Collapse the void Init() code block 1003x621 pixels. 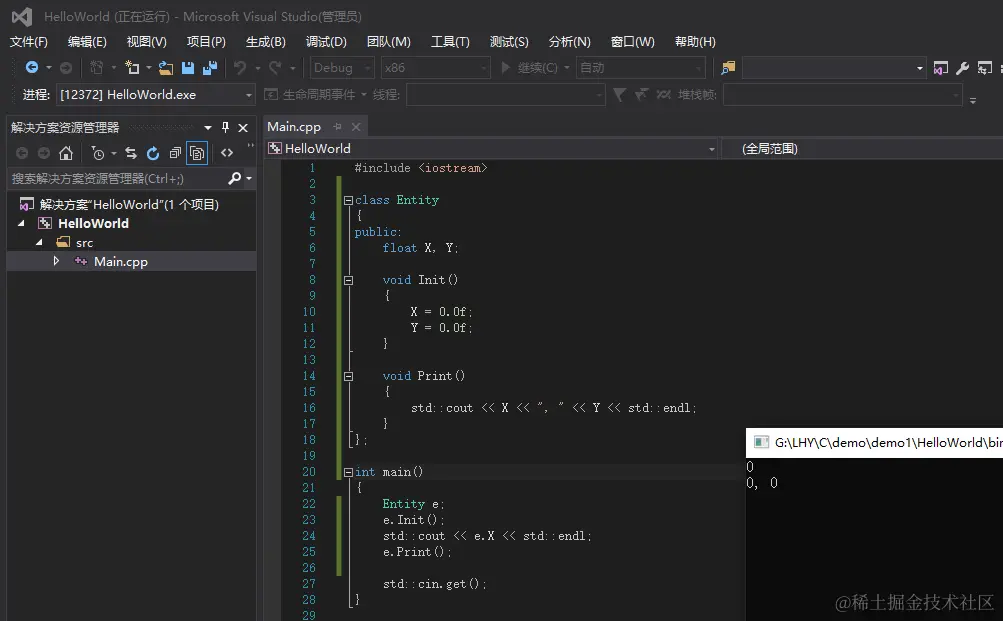point(348,280)
